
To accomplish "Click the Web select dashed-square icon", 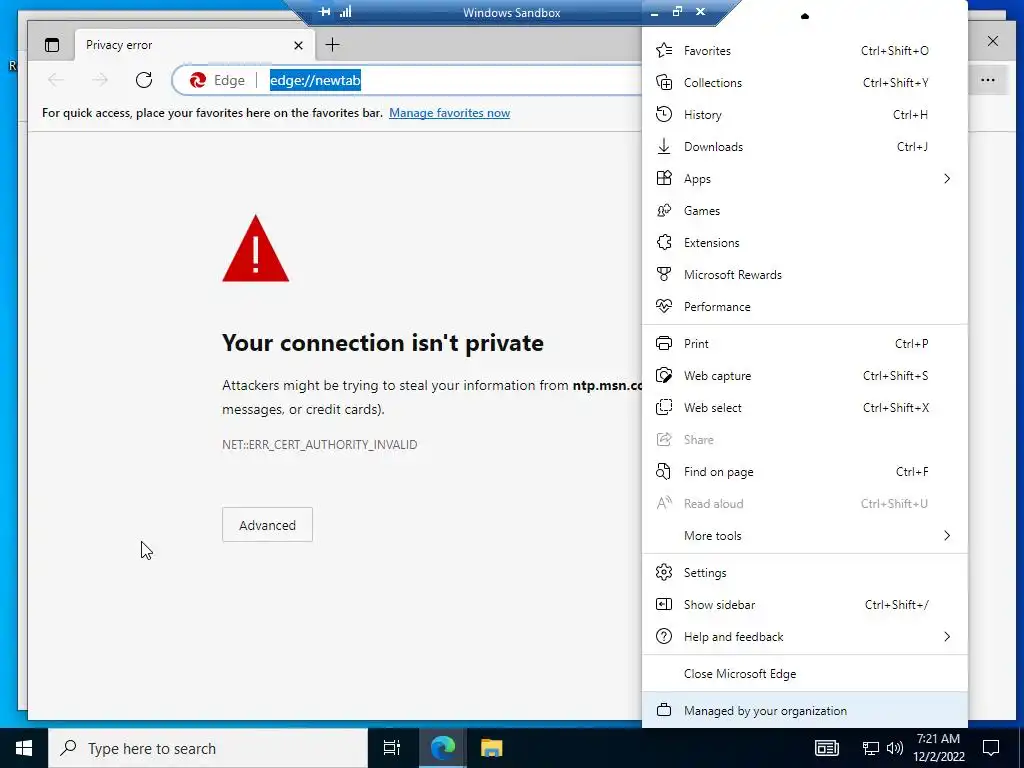I will [x=664, y=408].
